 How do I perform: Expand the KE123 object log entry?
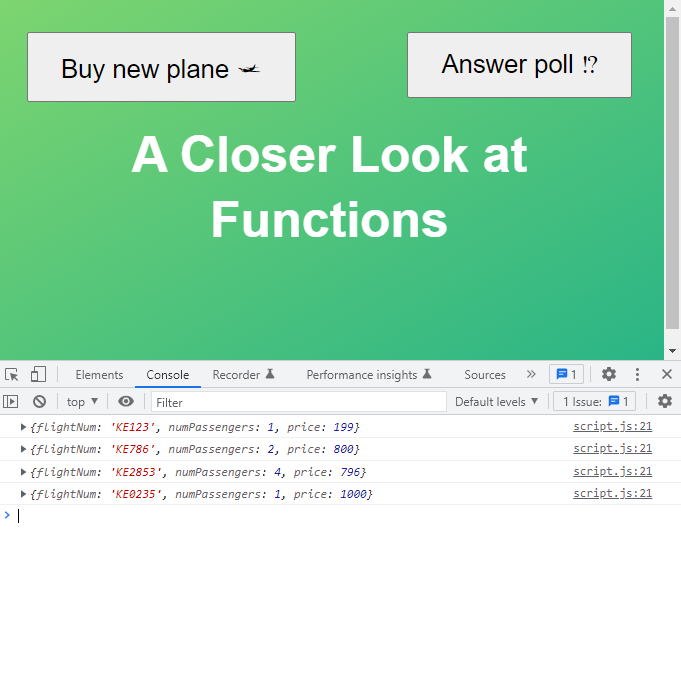(x=23, y=427)
